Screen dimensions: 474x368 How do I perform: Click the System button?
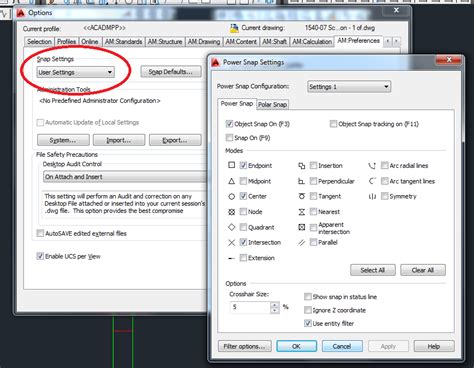(x=63, y=140)
